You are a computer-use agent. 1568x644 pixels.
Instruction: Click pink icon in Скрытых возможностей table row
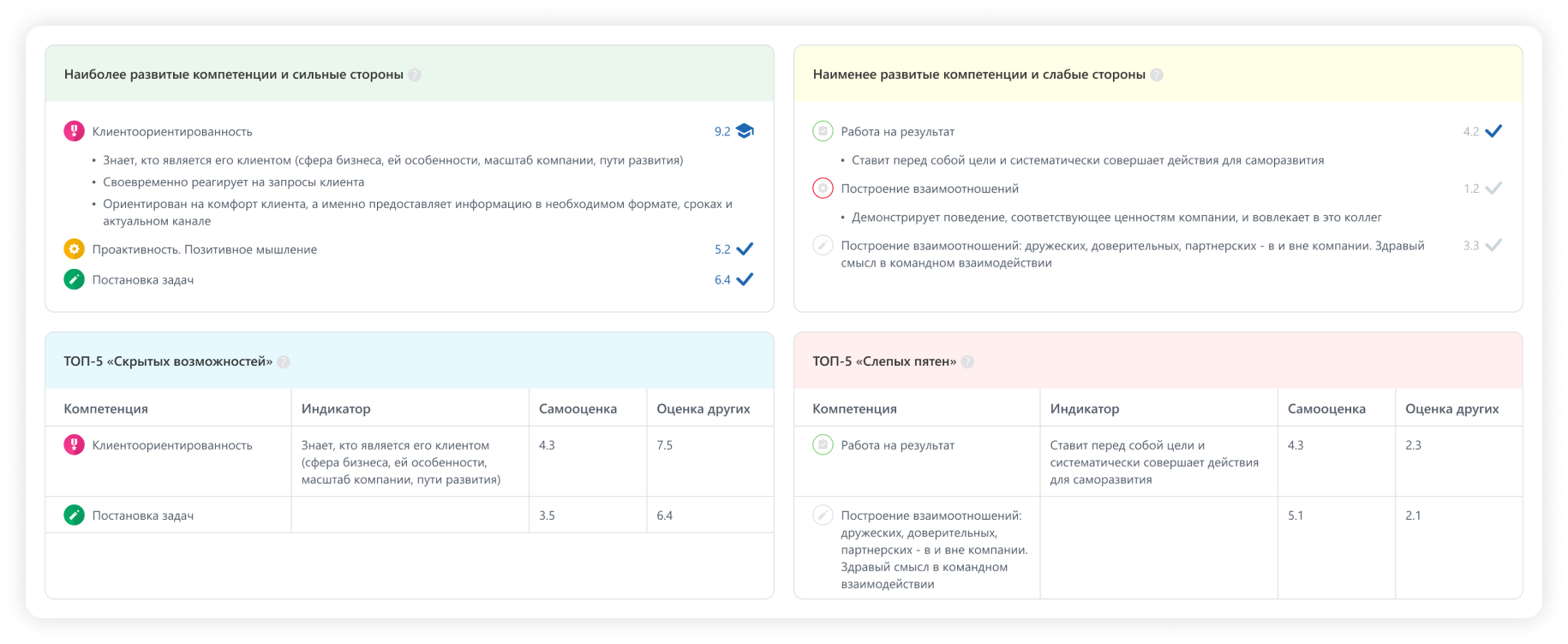click(x=75, y=444)
